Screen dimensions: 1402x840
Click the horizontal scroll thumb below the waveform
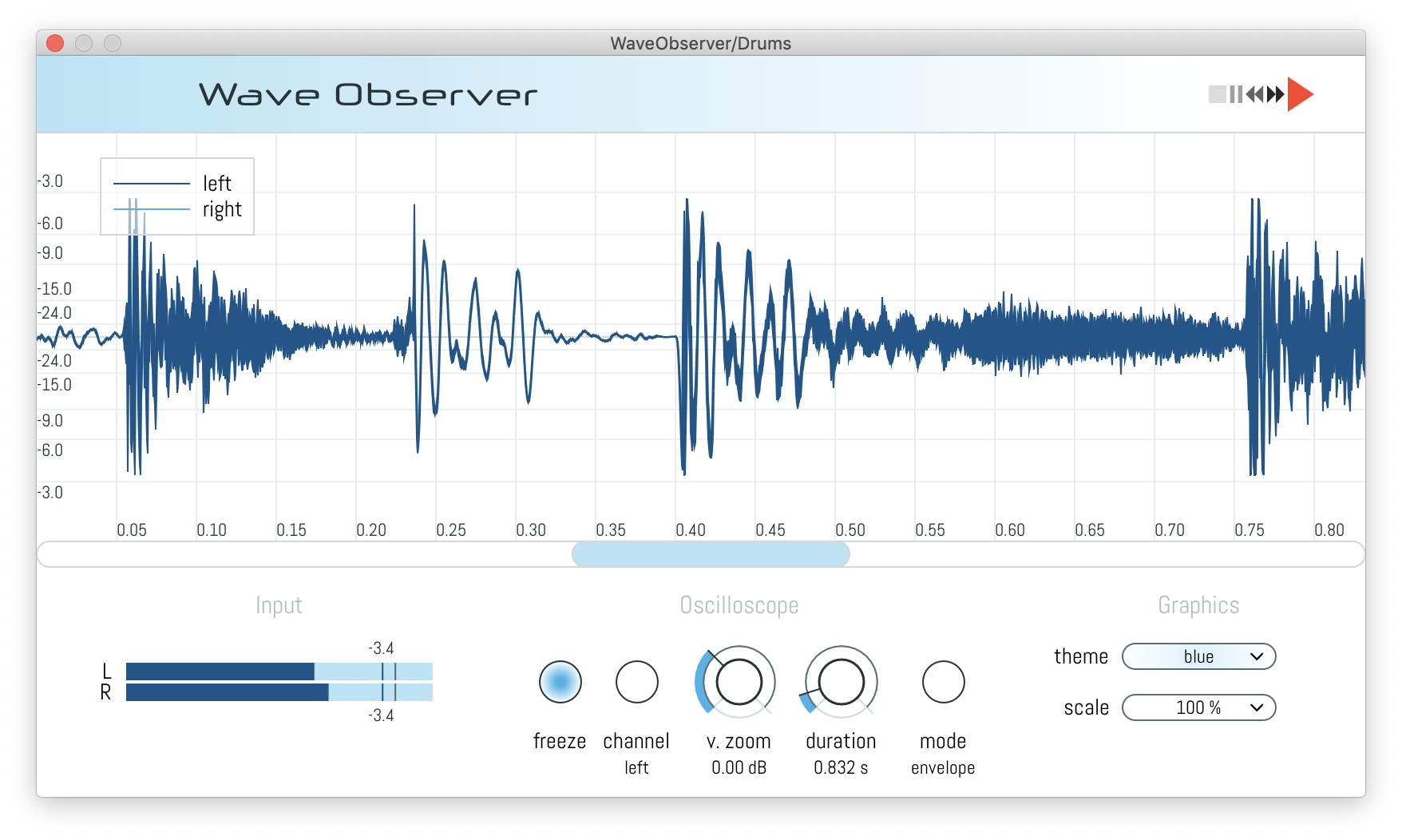(711, 554)
